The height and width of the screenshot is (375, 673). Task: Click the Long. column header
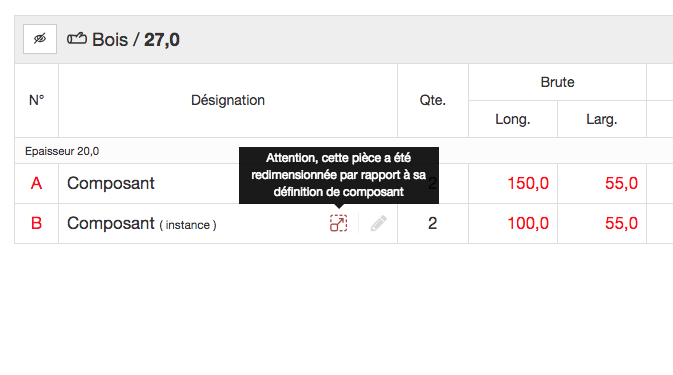(x=513, y=119)
